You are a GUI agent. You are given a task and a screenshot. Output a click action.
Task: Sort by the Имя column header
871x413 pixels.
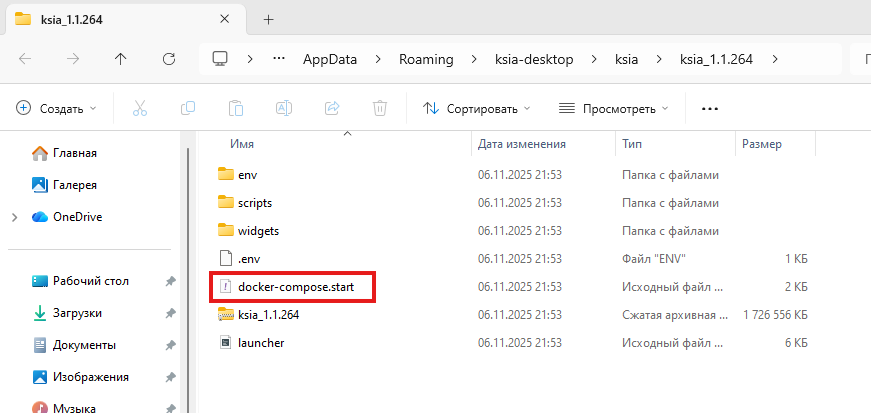(242, 145)
